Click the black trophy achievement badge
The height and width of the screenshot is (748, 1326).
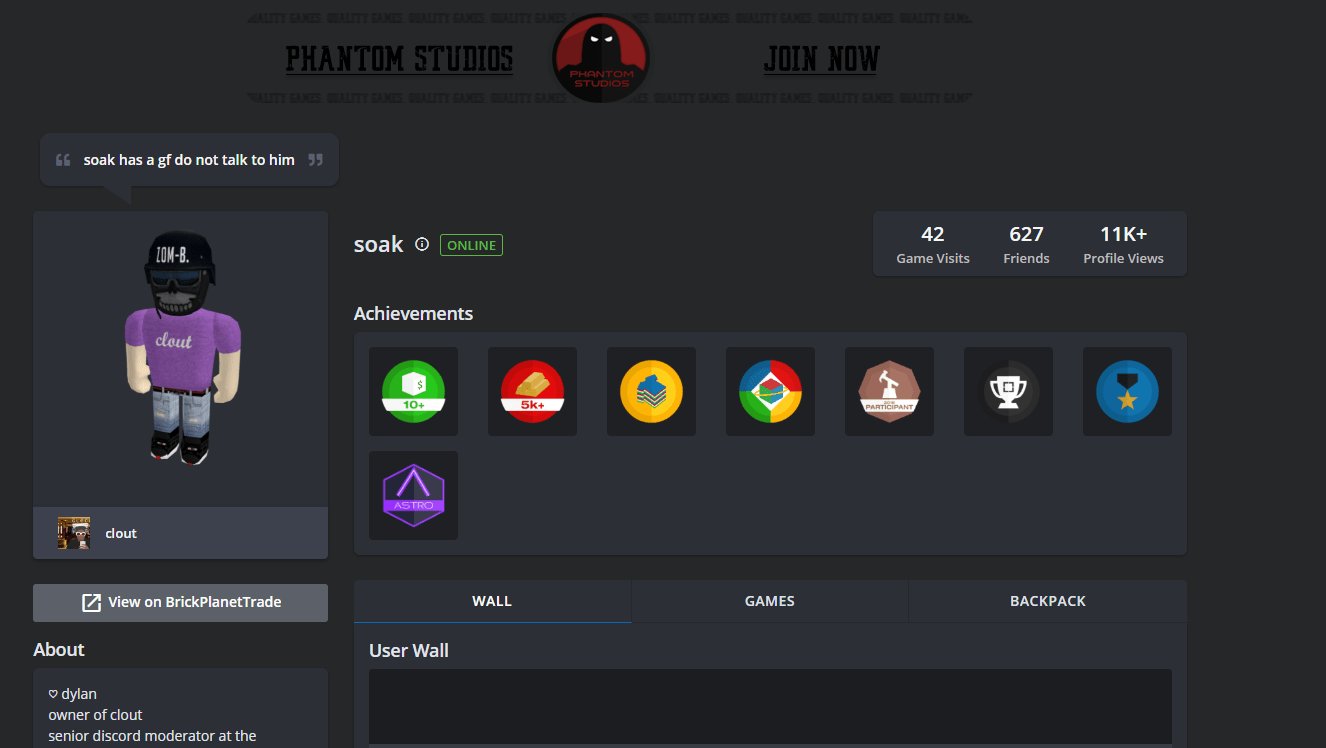(x=1008, y=391)
